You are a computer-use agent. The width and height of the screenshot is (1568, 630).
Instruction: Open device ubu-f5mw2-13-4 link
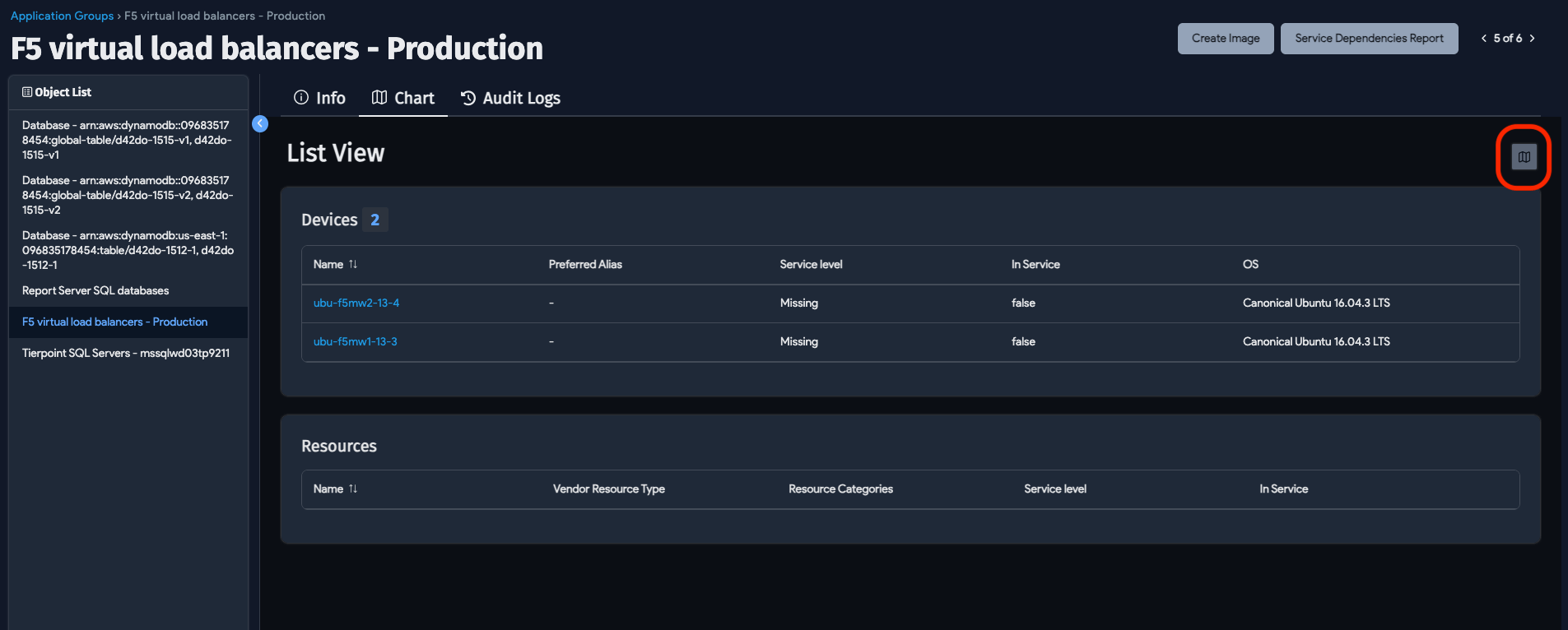tap(356, 303)
